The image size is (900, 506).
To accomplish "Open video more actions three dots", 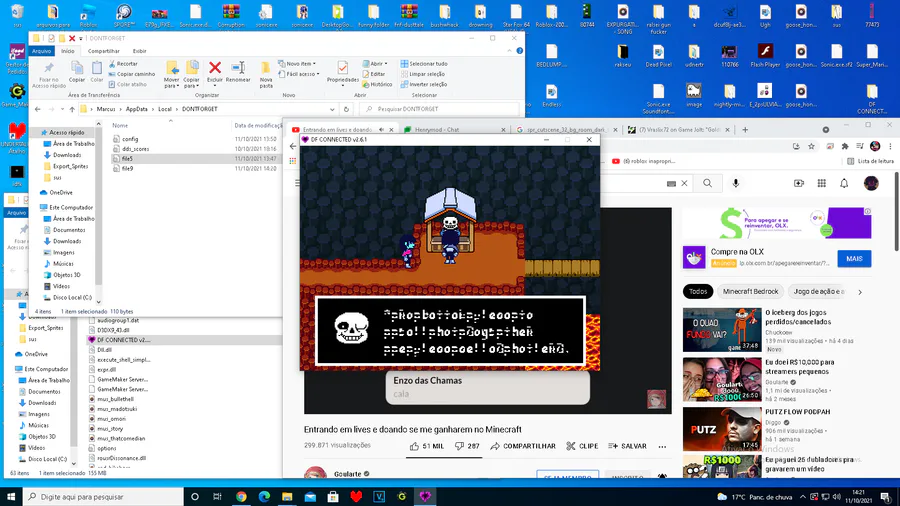I will point(662,446).
